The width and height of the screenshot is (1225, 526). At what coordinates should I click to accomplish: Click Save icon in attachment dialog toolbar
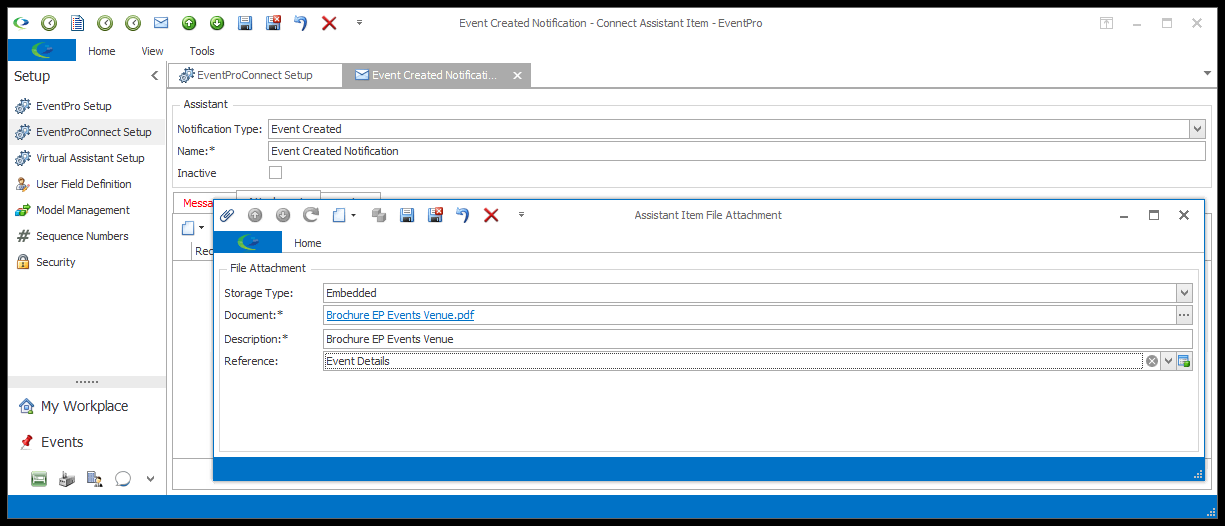[x=407, y=215]
